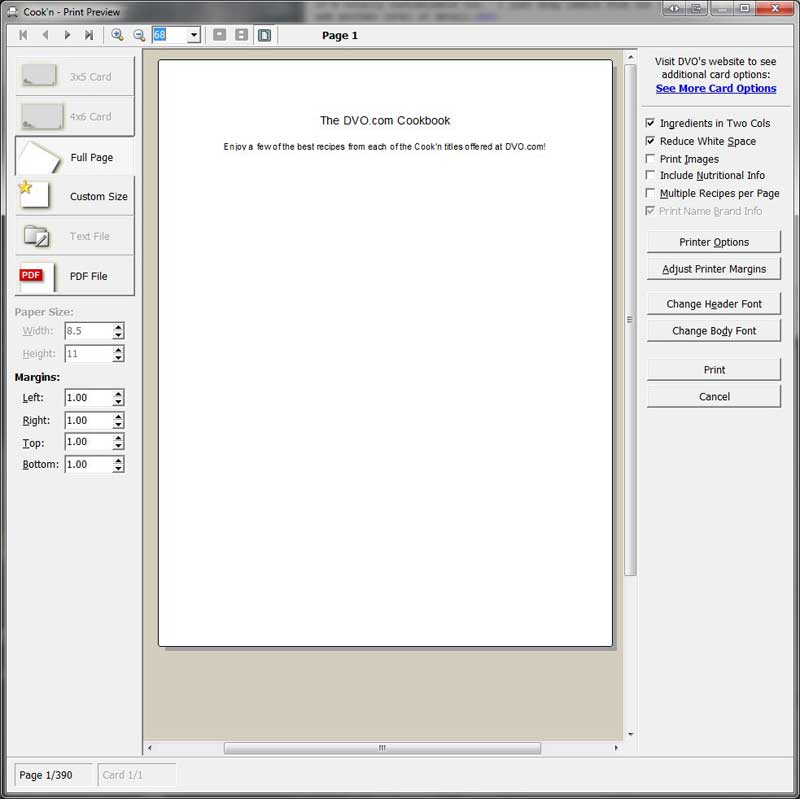Click the vertical preview scrollbar thumb

630,319
